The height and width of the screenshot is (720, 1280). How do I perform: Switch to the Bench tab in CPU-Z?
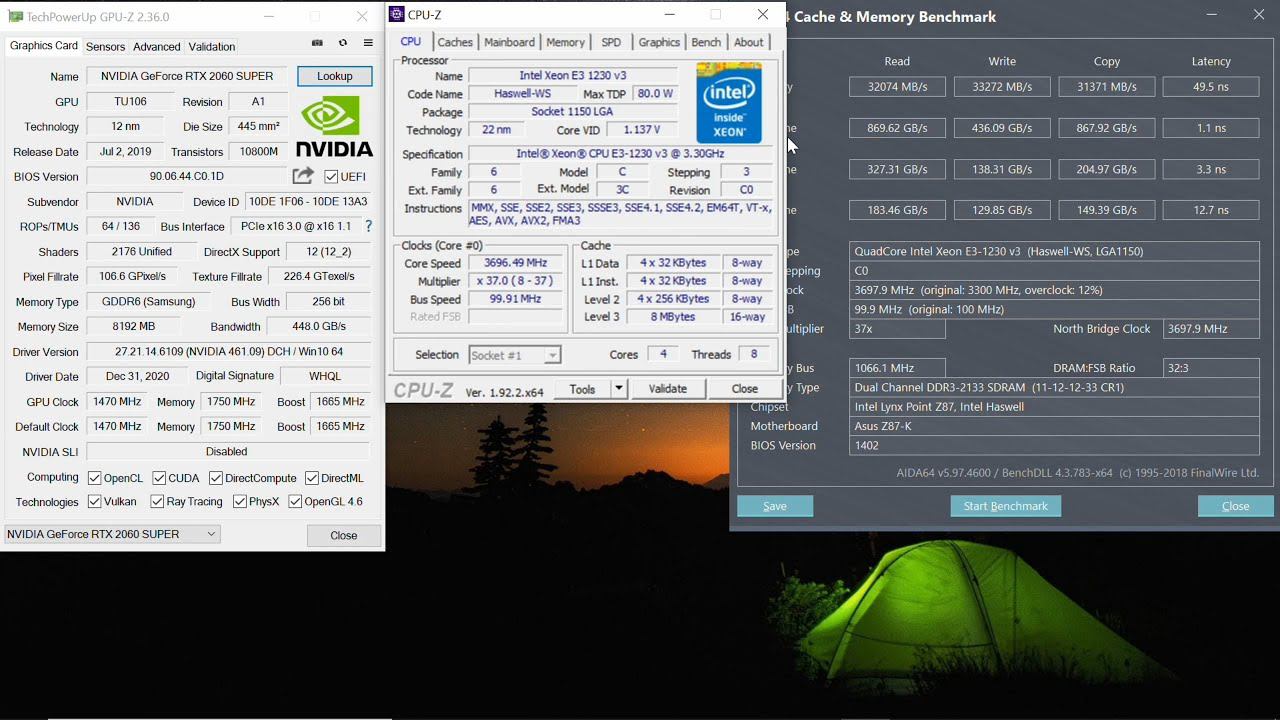[x=706, y=42]
